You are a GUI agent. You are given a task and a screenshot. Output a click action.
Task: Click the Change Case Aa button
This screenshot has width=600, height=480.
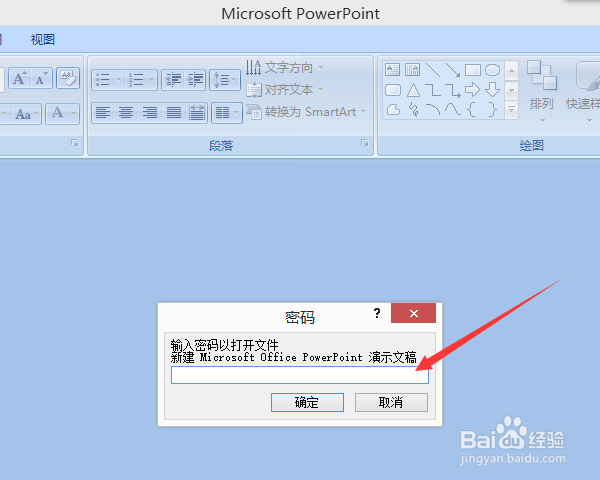[26, 114]
